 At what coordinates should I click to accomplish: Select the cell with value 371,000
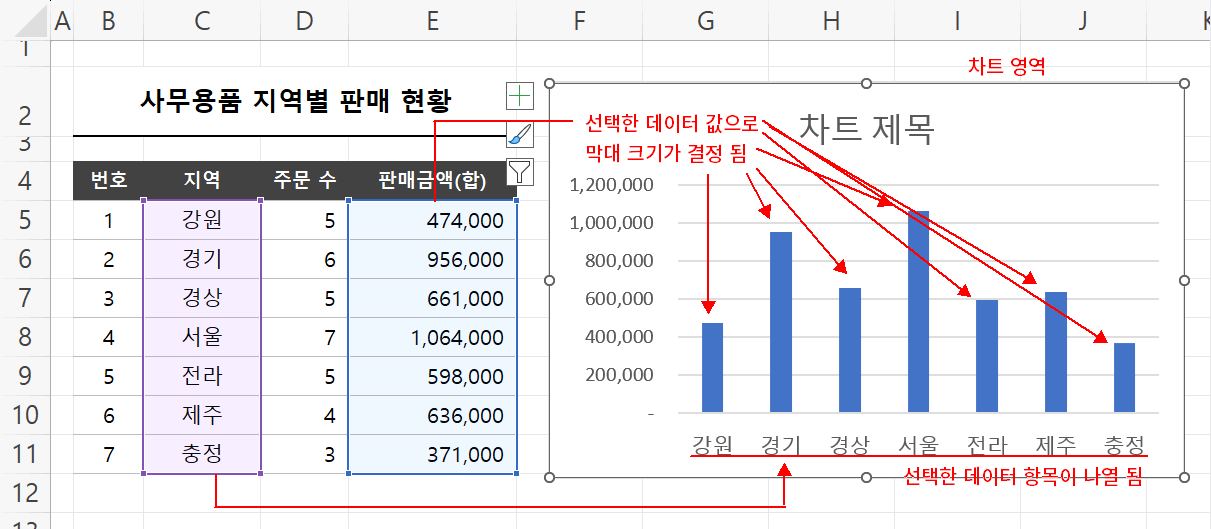click(x=432, y=454)
